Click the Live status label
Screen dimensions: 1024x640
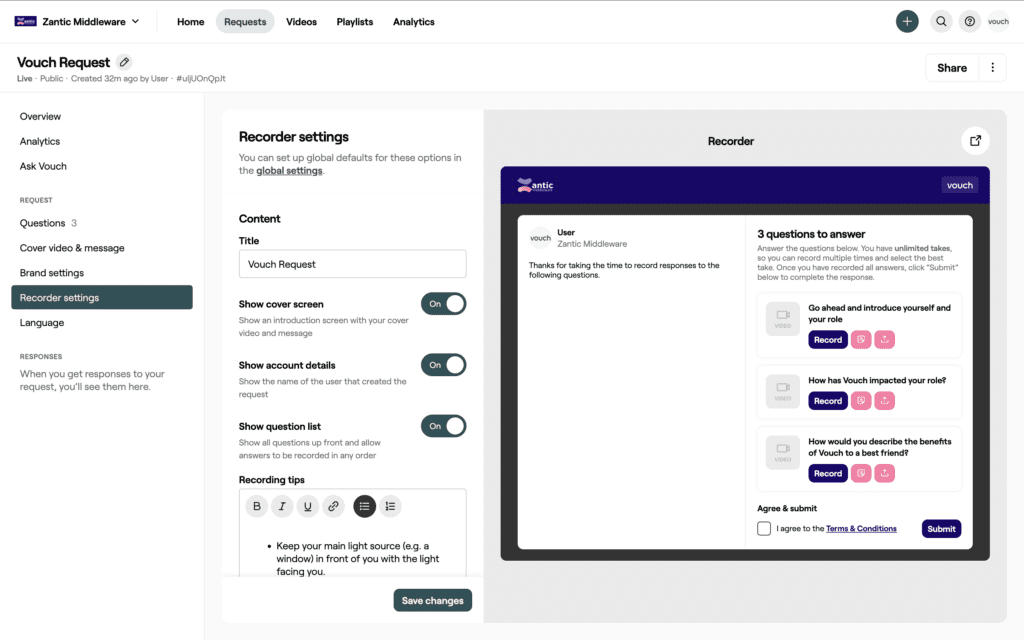pos(25,78)
